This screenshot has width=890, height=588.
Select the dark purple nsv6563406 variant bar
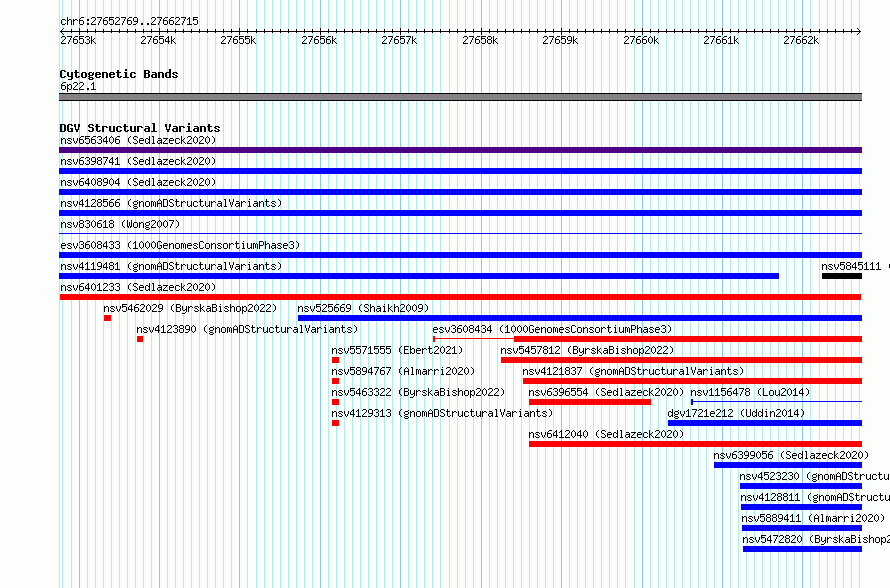460,150
